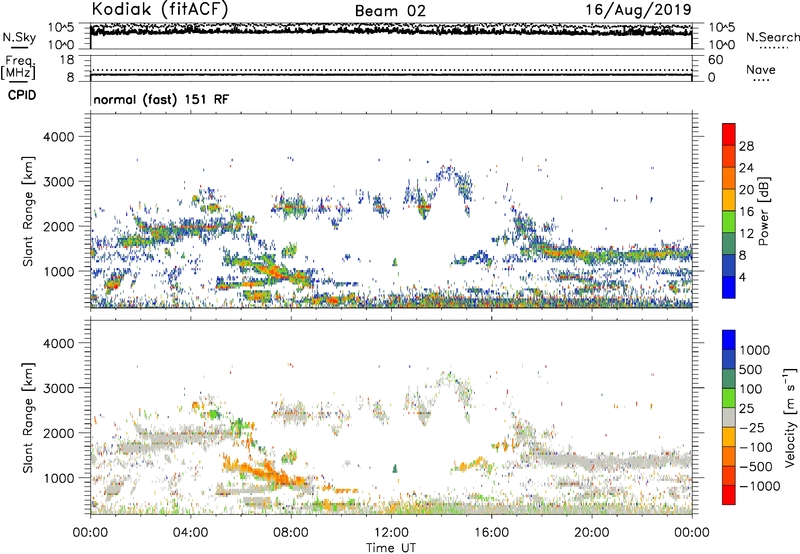Click the "Beam 02" header label
This screenshot has width=800, height=554.
390,11
